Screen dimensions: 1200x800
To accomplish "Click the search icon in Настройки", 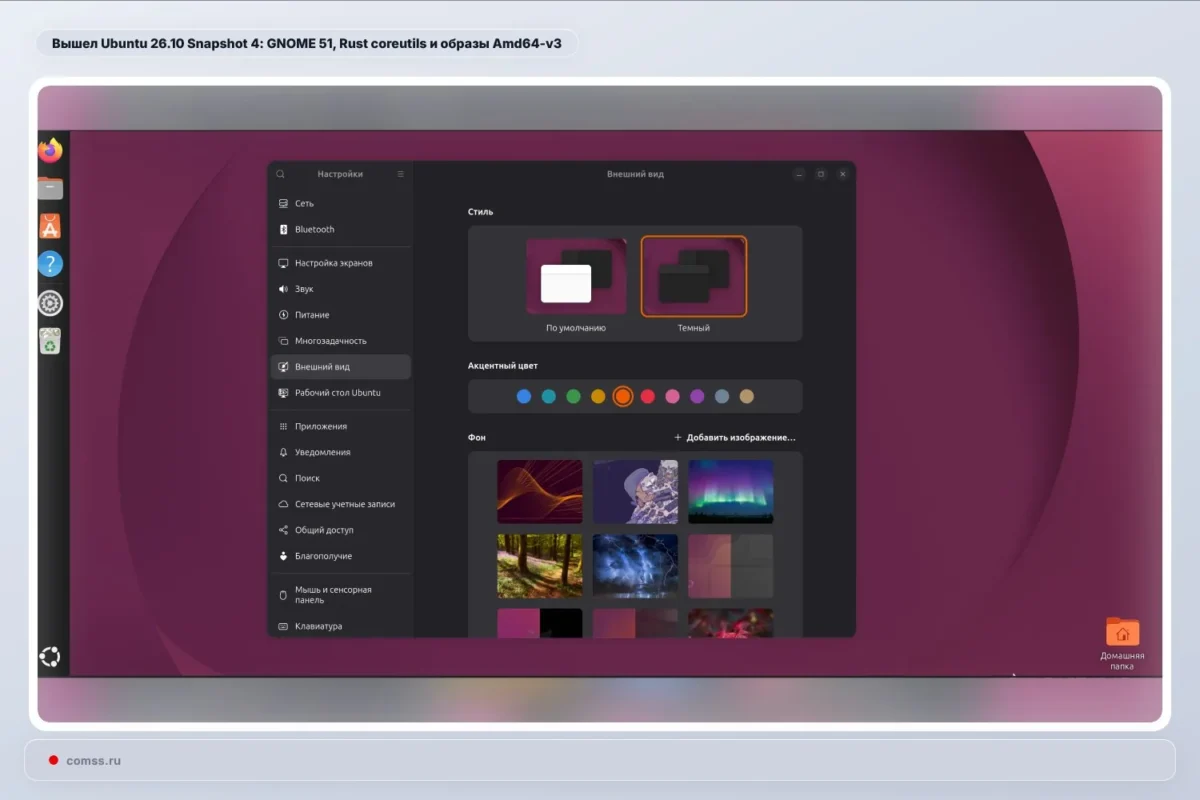I will (280, 174).
